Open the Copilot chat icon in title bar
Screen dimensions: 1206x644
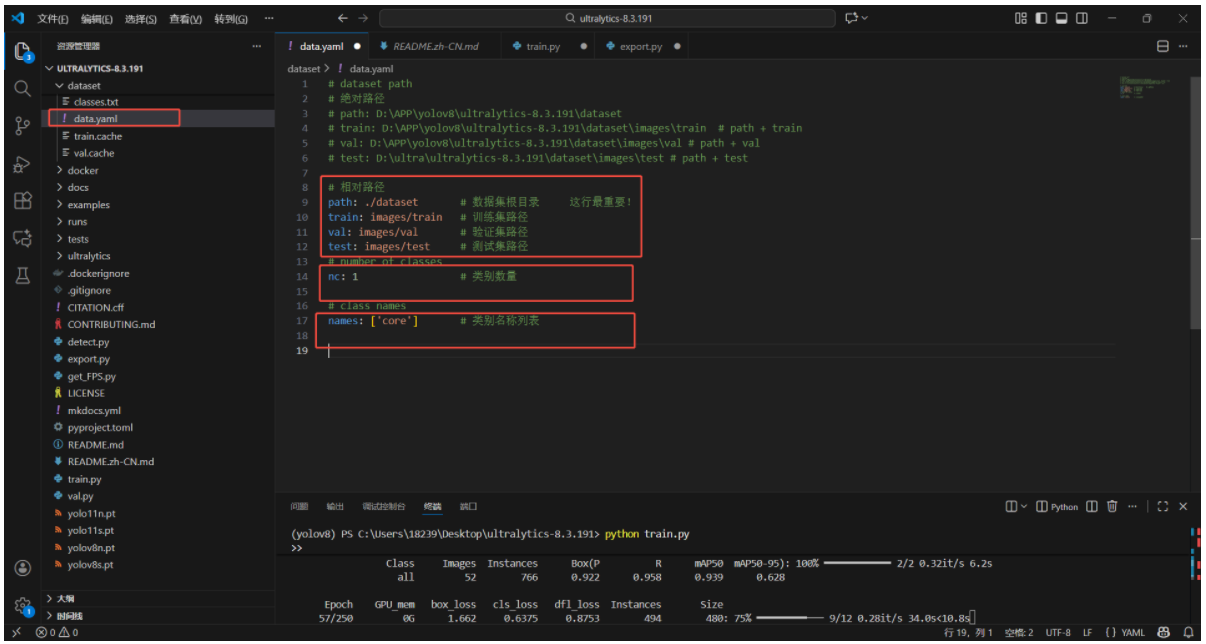click(x=852, y=18)
